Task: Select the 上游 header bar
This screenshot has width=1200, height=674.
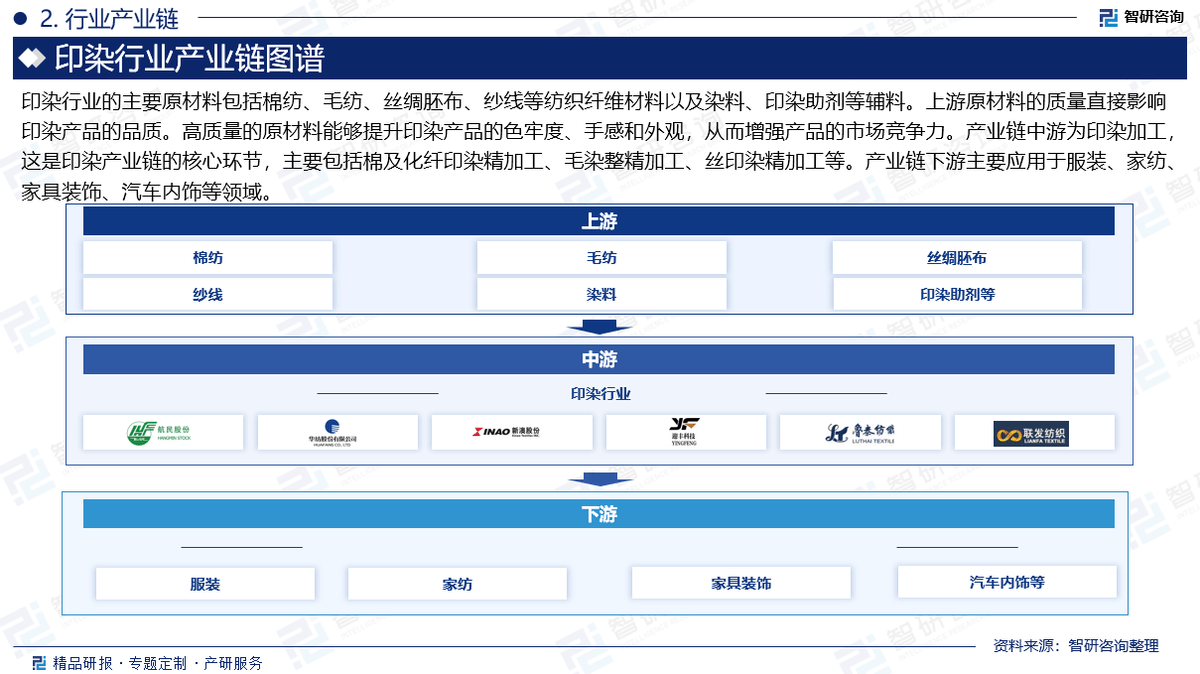Action: pyautogui.click(x=598, y=221)
